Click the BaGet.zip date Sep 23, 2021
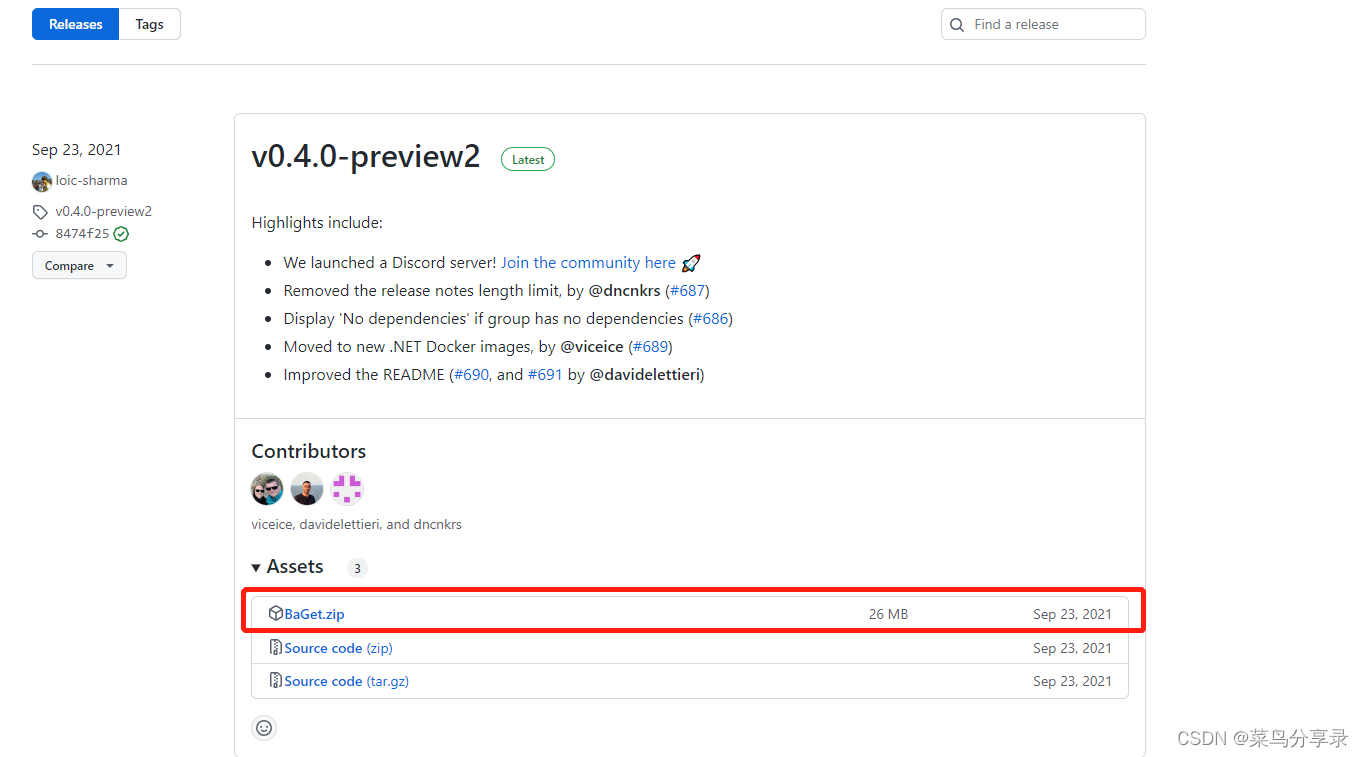 tap(1072, 614)
